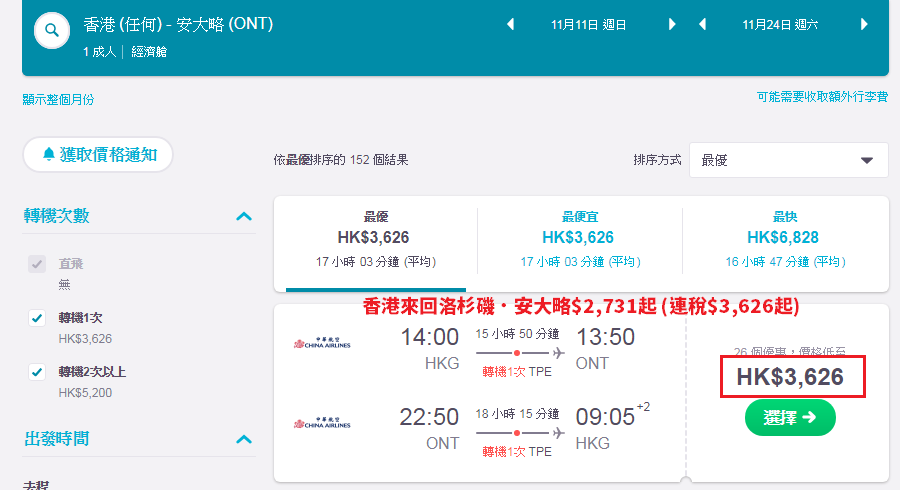
Task: Uncheck the 轉機1次 filter
Action: (x=37, y=318)
